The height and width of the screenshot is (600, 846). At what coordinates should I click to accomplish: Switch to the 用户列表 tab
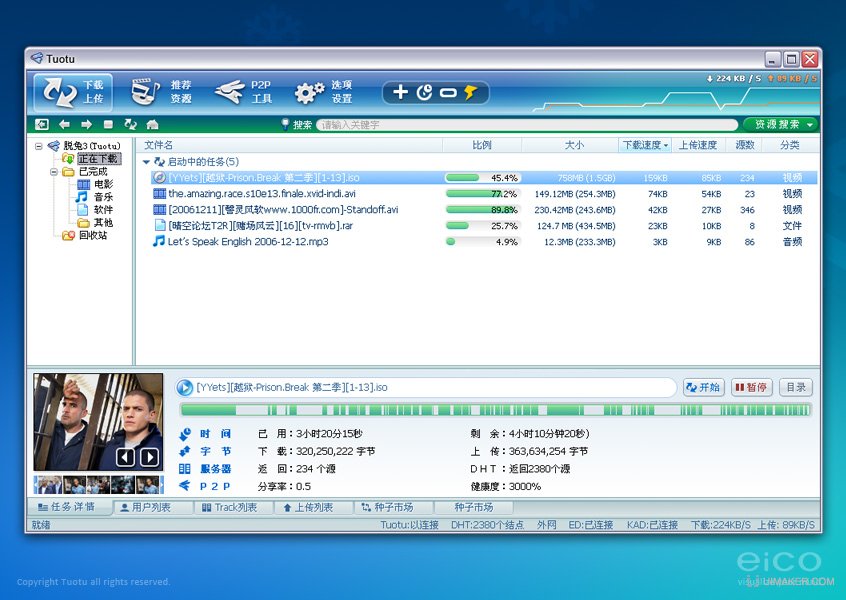coord(153,507)
